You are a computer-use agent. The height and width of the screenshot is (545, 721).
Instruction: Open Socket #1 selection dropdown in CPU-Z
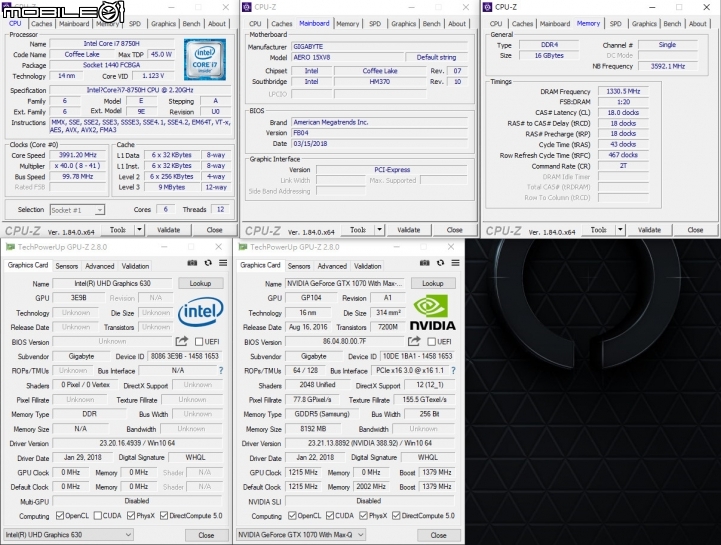(x=77, y=210)
